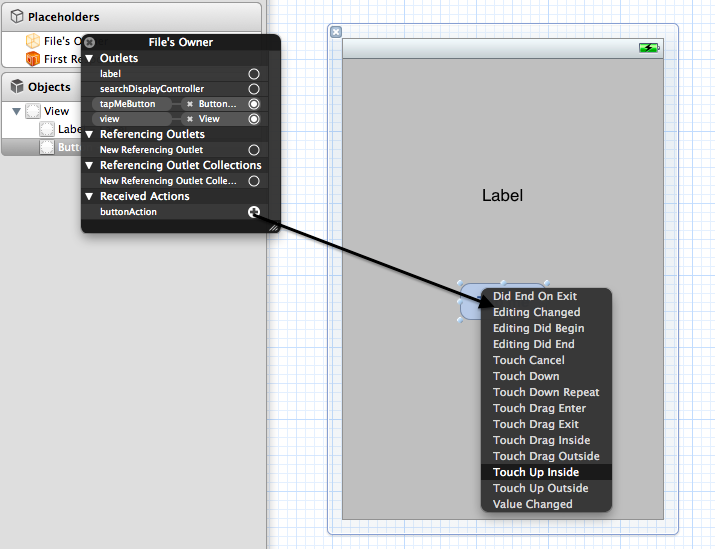Click the Placeholders header text
This screenshot has height=549, width=715.
tap(64, 17)
